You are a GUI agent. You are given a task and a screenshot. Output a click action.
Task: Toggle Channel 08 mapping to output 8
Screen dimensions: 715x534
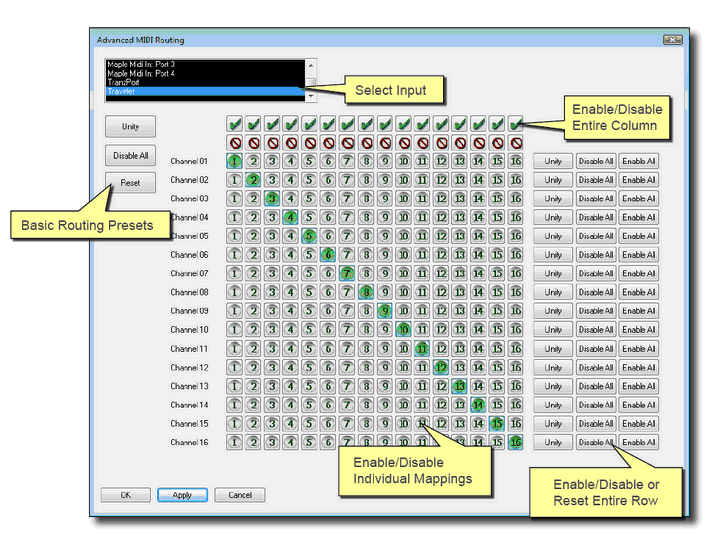click(366, 292)
